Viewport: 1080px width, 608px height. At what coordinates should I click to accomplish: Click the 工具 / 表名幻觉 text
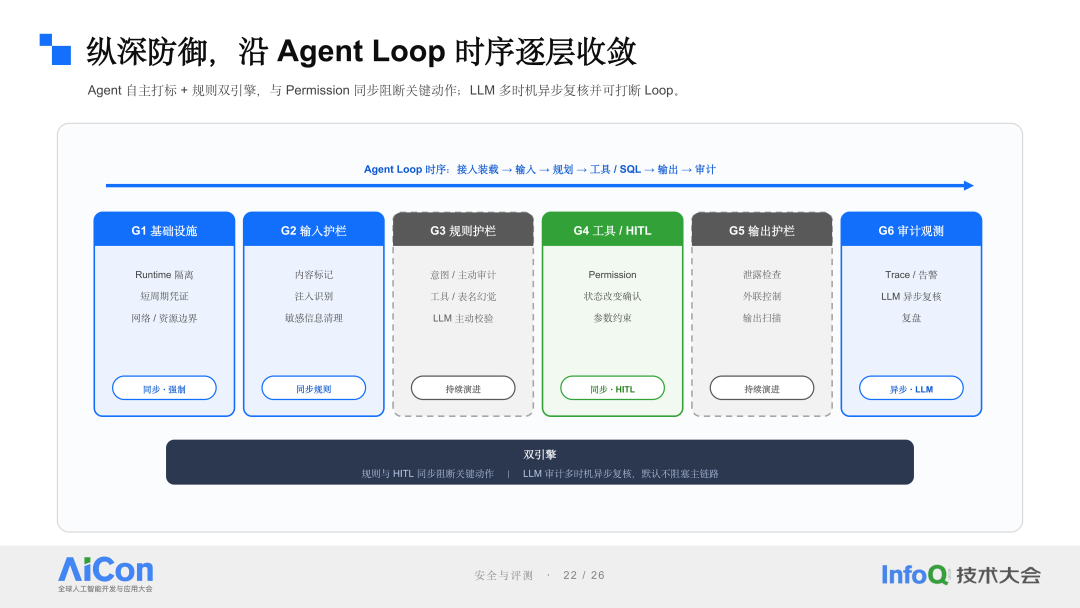pos(463,296)
